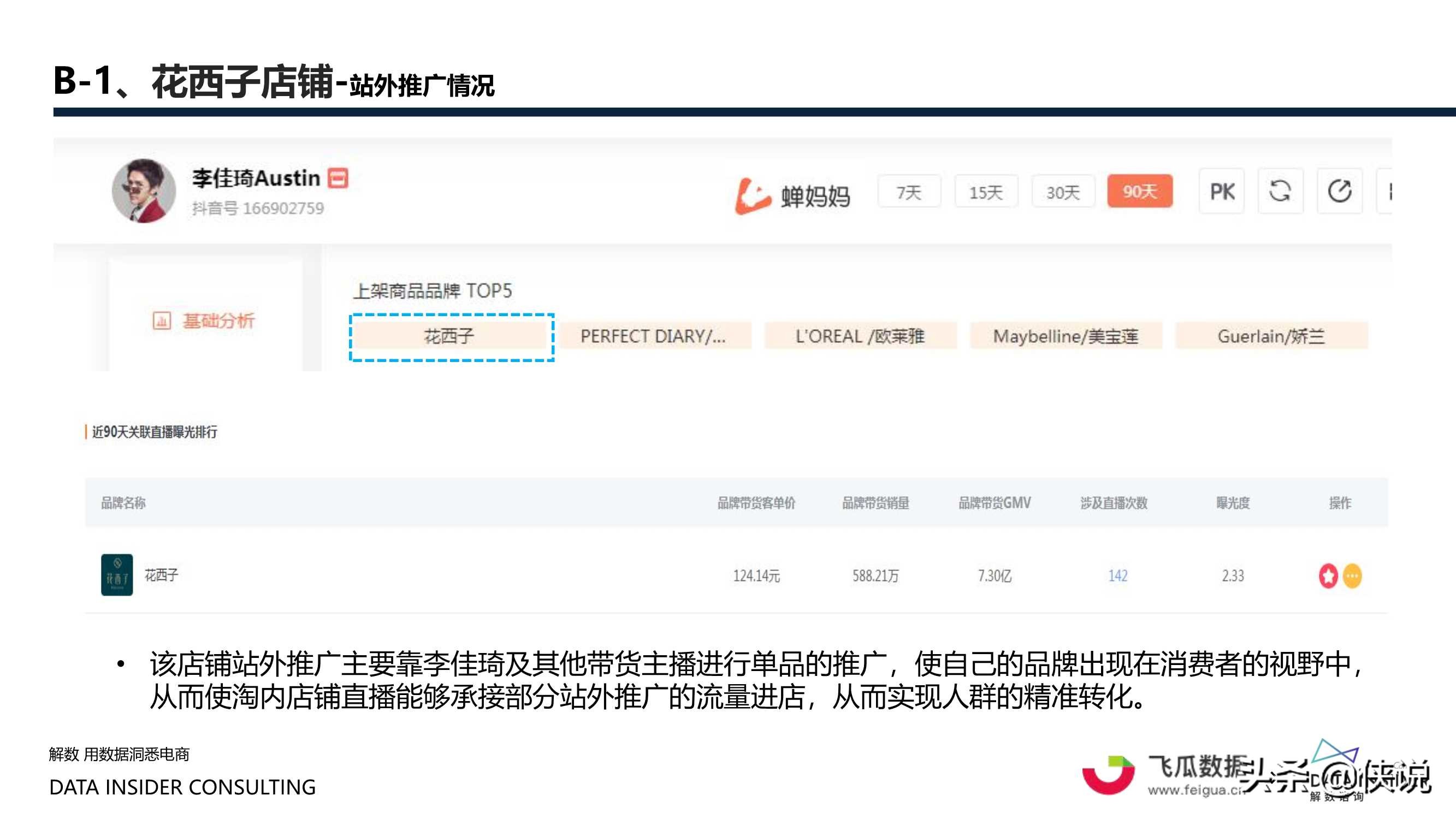
Task: Select the 15天 time range
Action: tap(986, 192)
